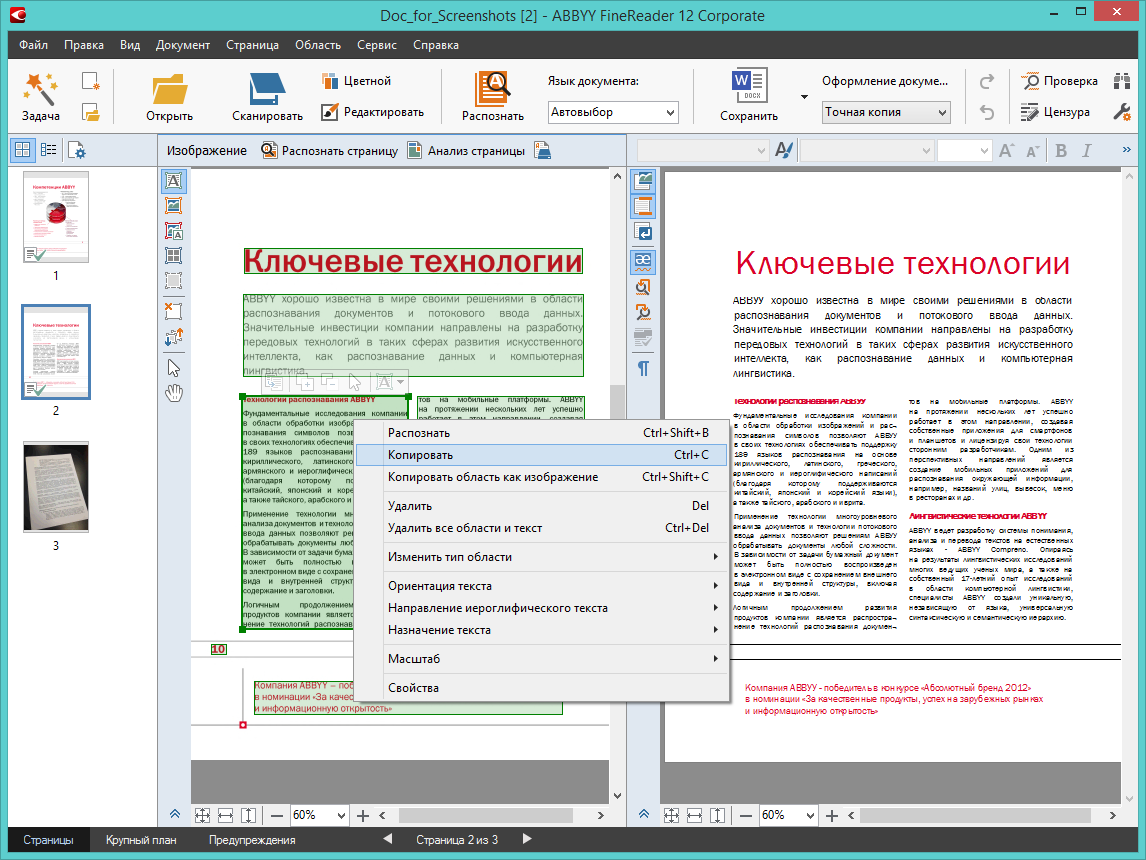Select page 3 thumbnail
Screen dimensions: 1146x860
pyautogui.click(x=56, y=487)
